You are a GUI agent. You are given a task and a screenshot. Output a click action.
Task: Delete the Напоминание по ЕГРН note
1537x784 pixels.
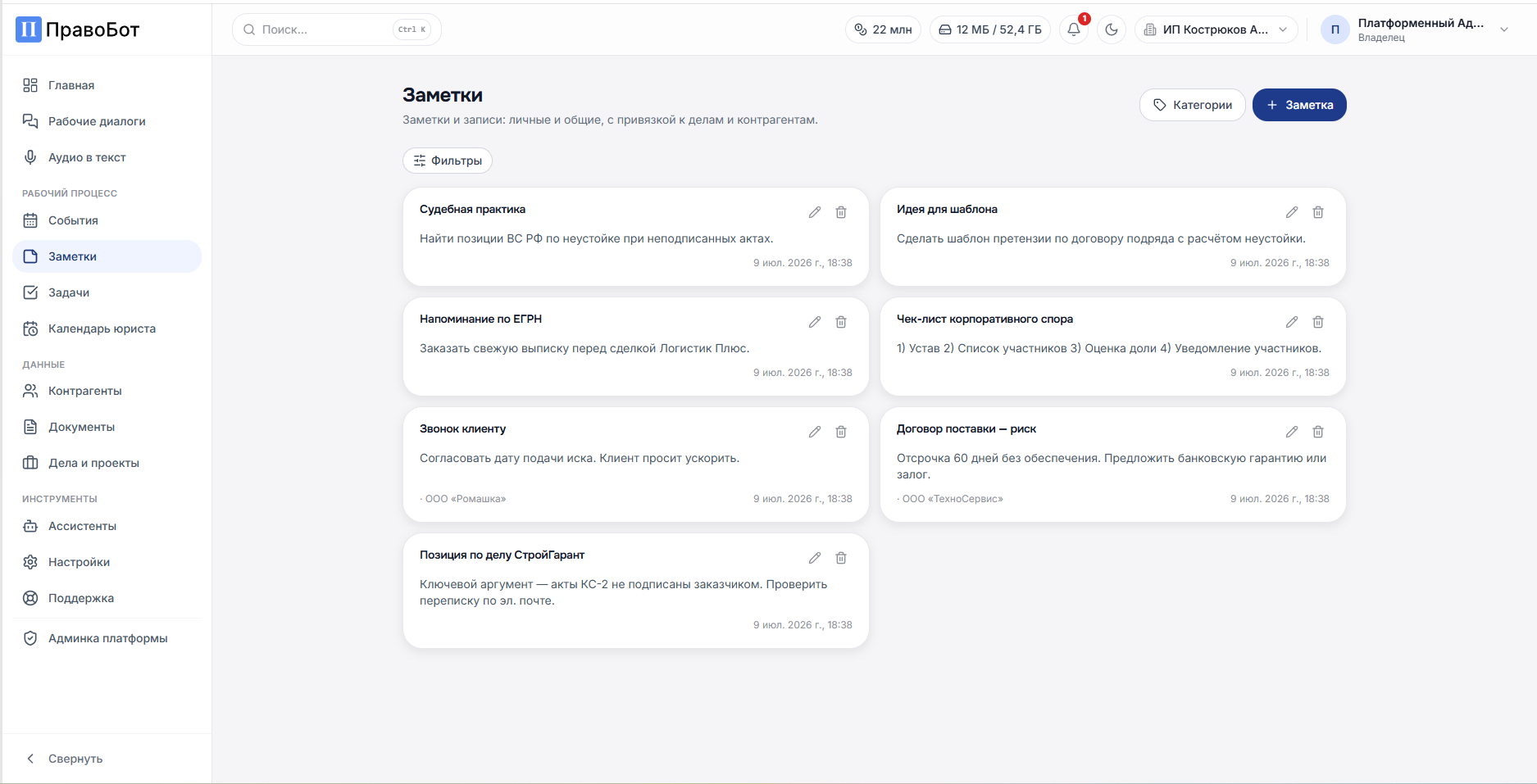tap(841, 322)
